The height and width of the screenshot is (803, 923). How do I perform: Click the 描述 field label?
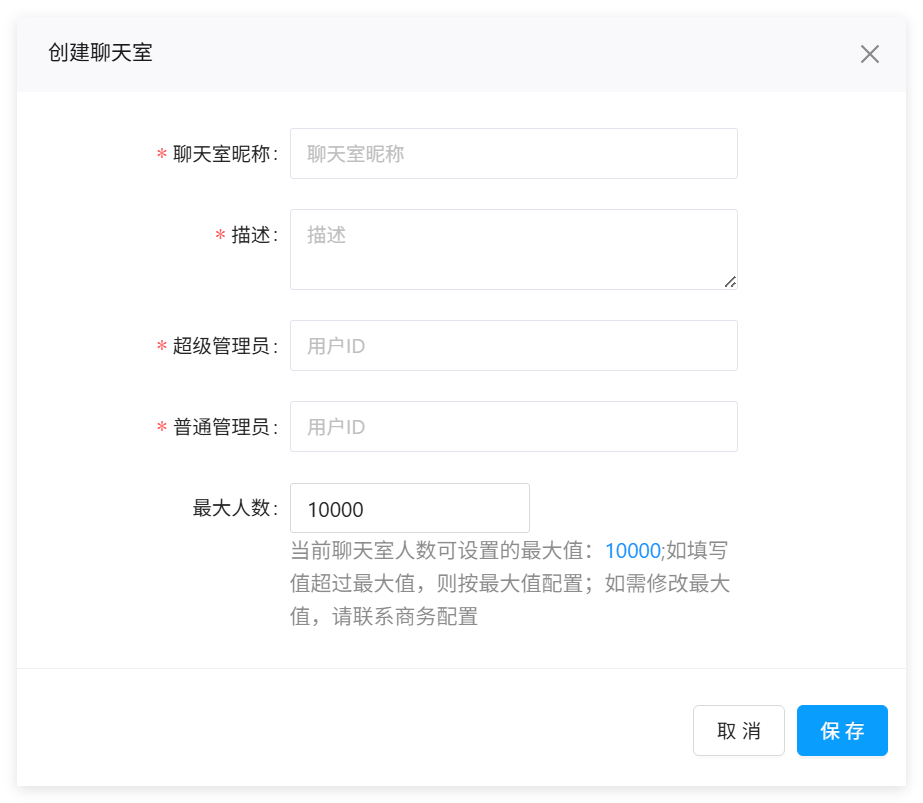pyautogui.click(x=250, y=236)
